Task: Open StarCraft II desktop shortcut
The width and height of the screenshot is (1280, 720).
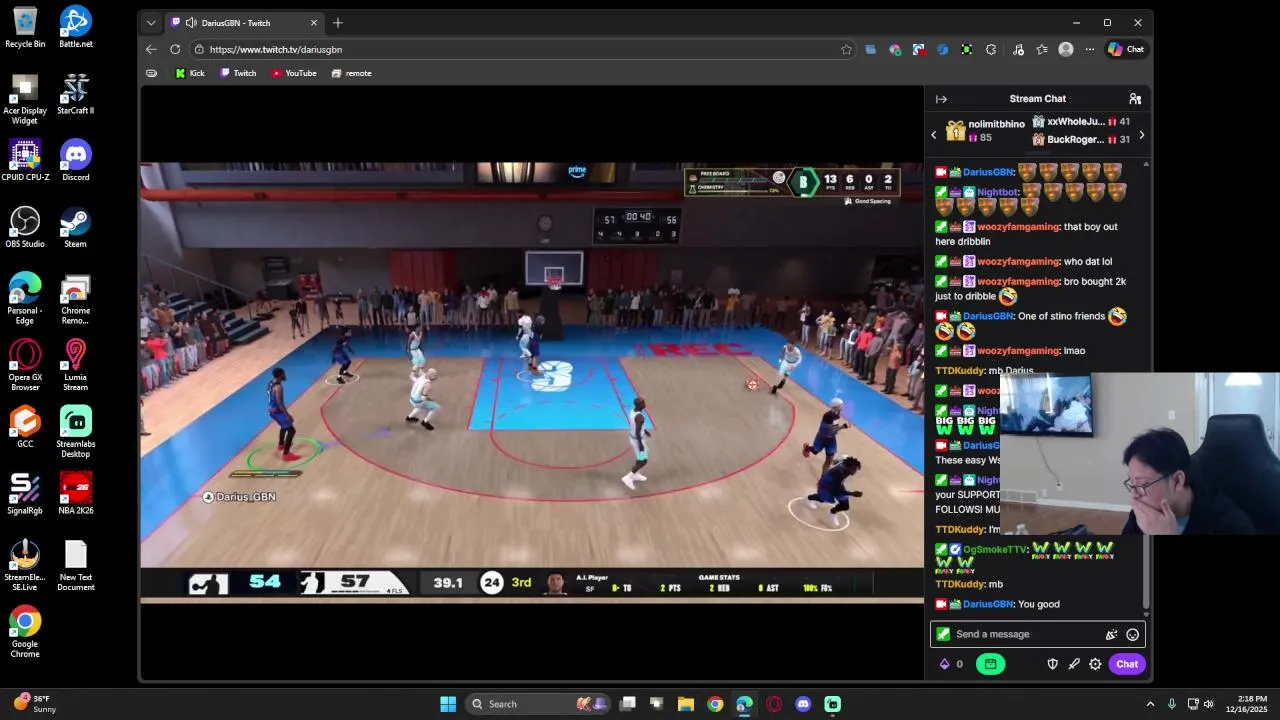Action: [x=76, y=94]
